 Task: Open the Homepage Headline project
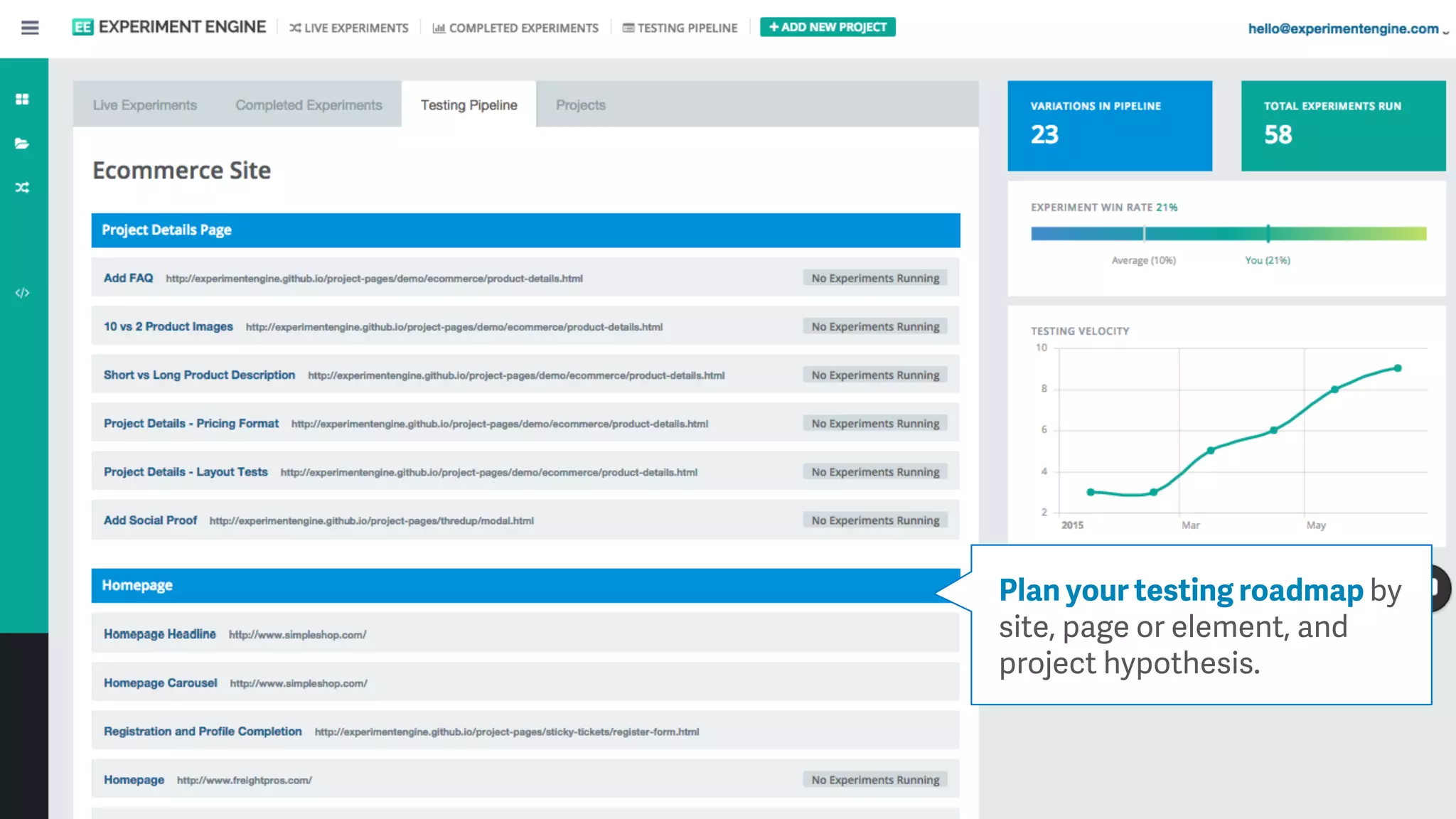coord(160,633)
